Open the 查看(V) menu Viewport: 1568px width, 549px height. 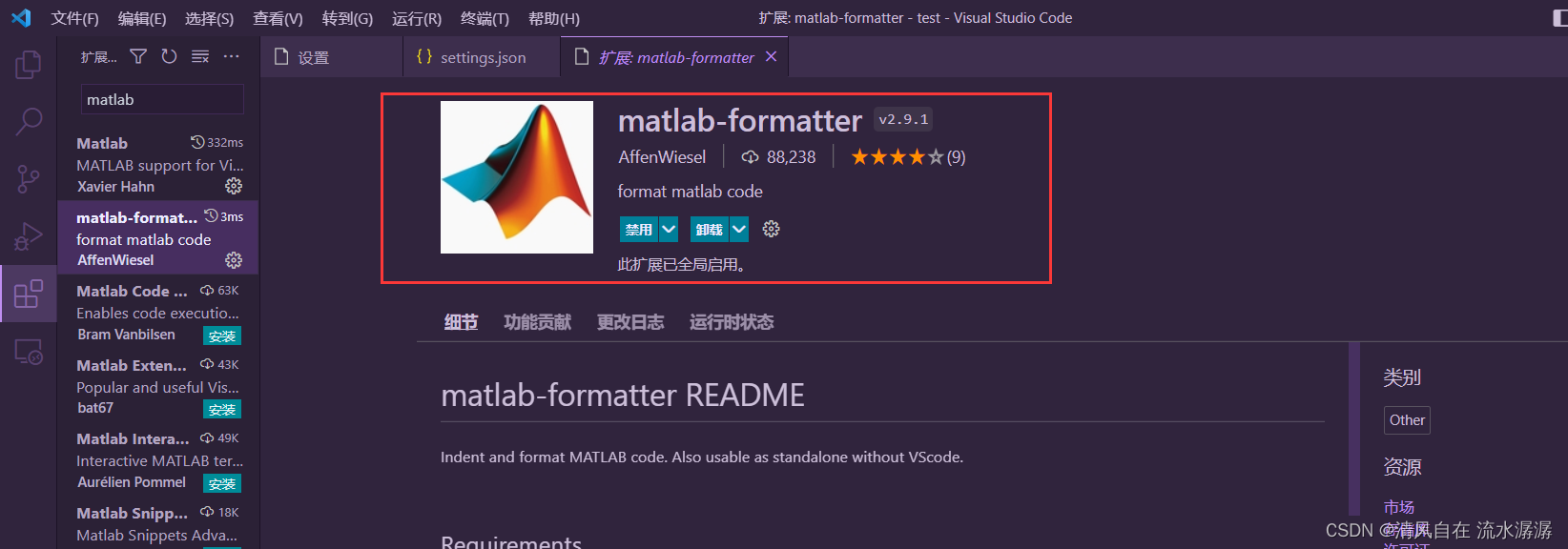coord(278,18)
